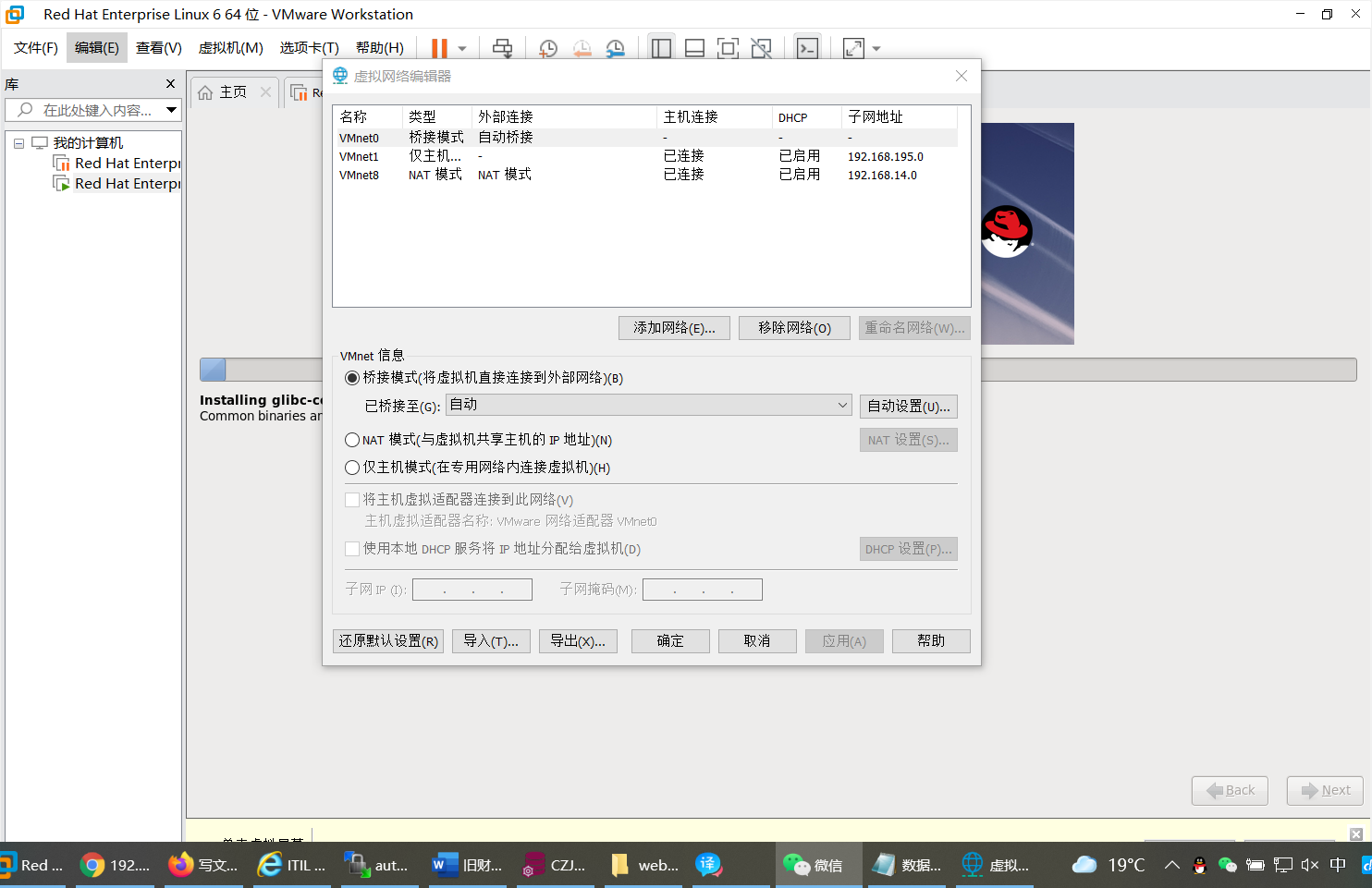Open the console view toolbar icon
Screen dimensions: 1372x888
point(807,48)
